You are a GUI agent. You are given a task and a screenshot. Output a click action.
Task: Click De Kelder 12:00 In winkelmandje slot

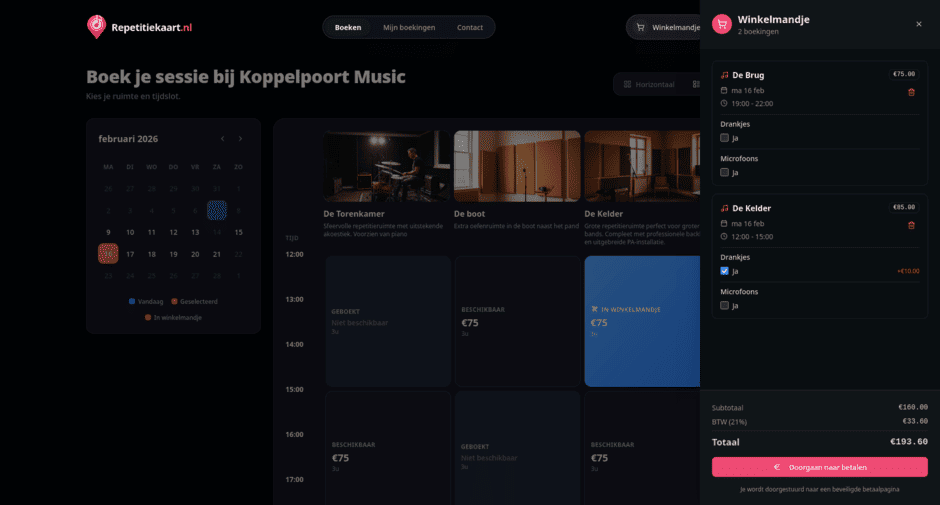642,321
